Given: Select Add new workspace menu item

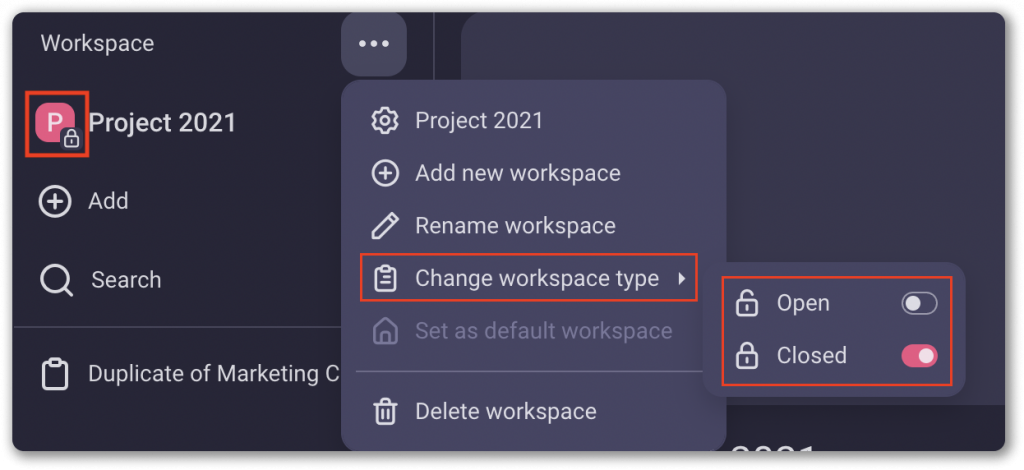Looking at the screenshot, I should pyautogui.click(x=517, y=173).
